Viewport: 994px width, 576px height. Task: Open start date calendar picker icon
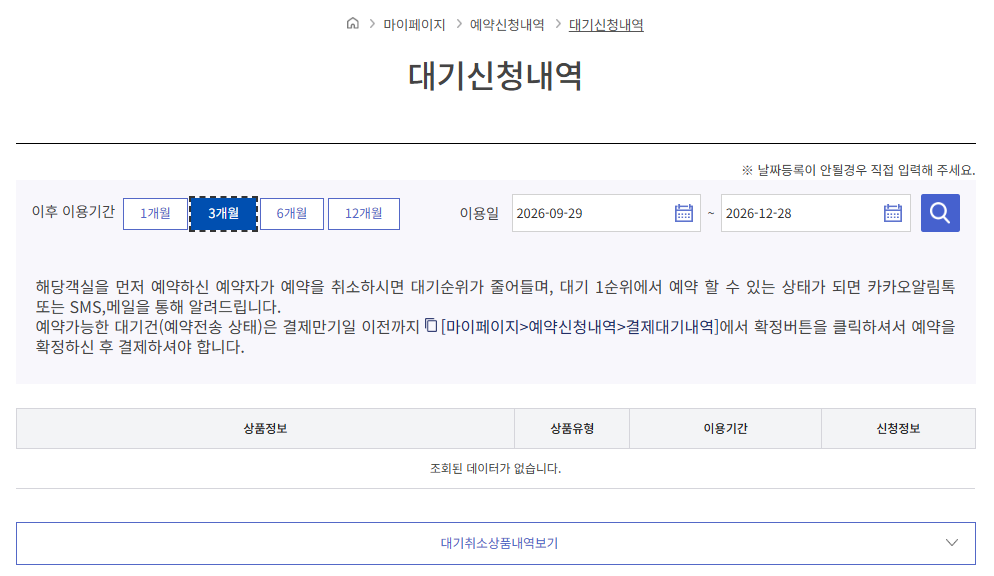[x=683, y=213]
